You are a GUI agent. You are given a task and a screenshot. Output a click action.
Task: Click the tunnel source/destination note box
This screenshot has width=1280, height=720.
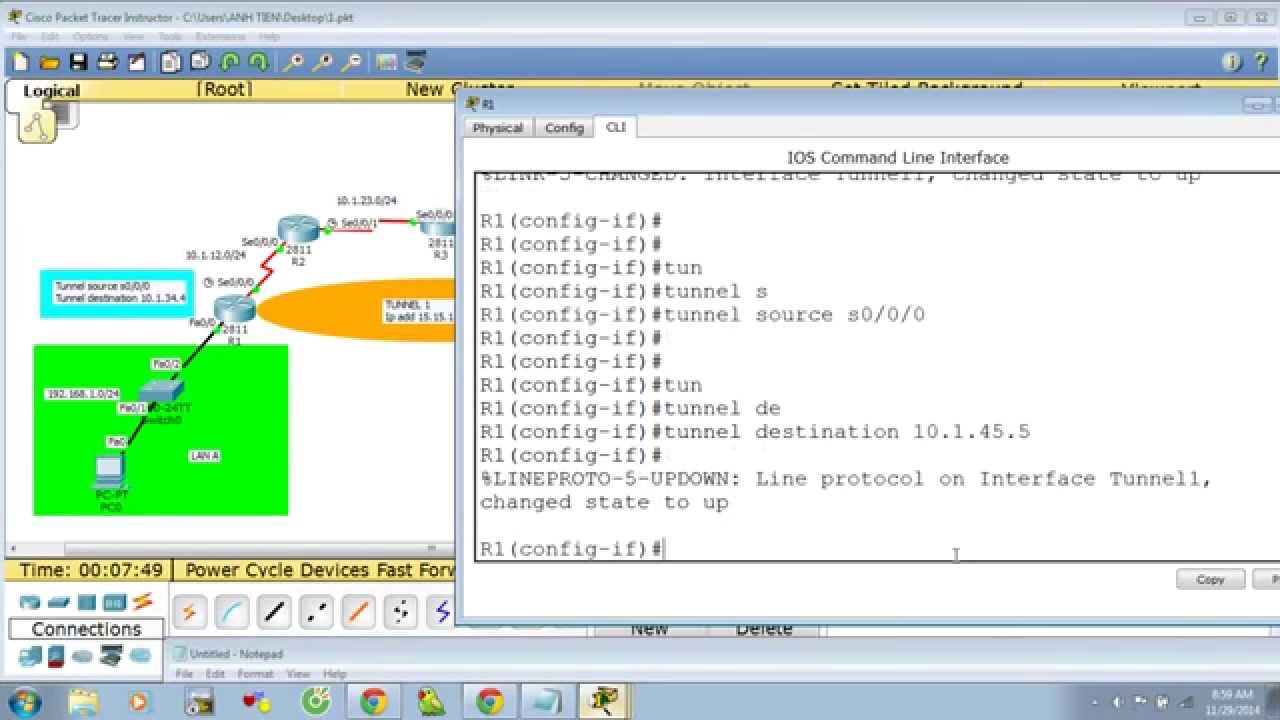117,293
